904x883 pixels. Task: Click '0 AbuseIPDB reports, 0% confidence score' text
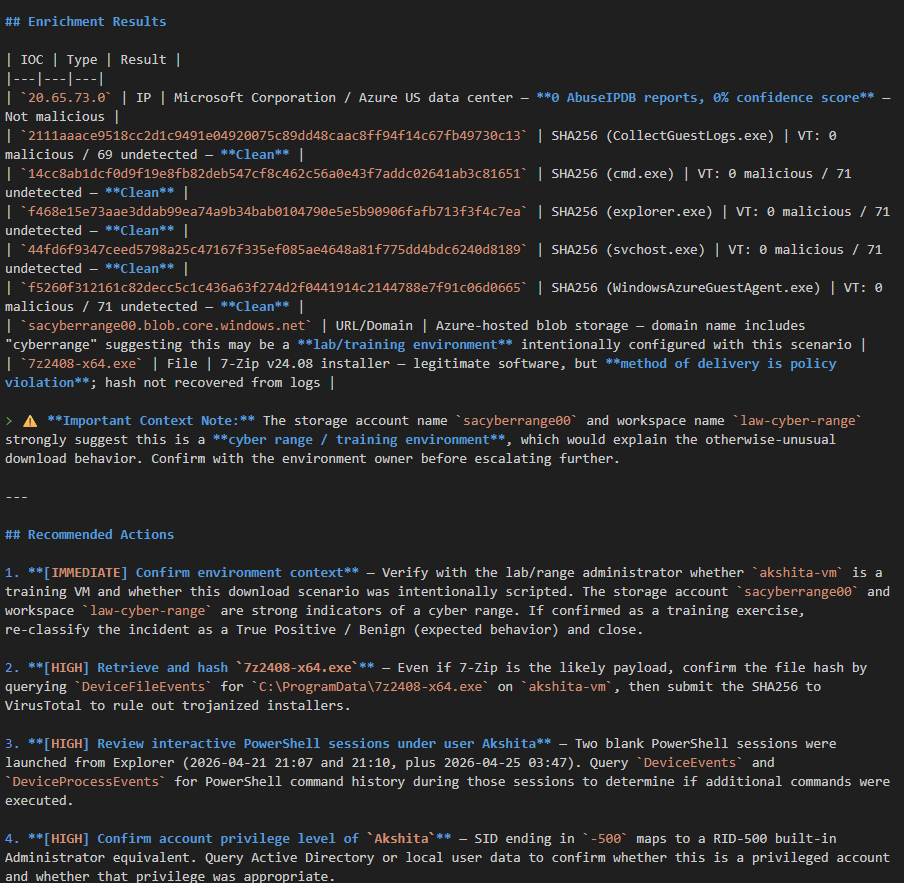coord(705,97)
